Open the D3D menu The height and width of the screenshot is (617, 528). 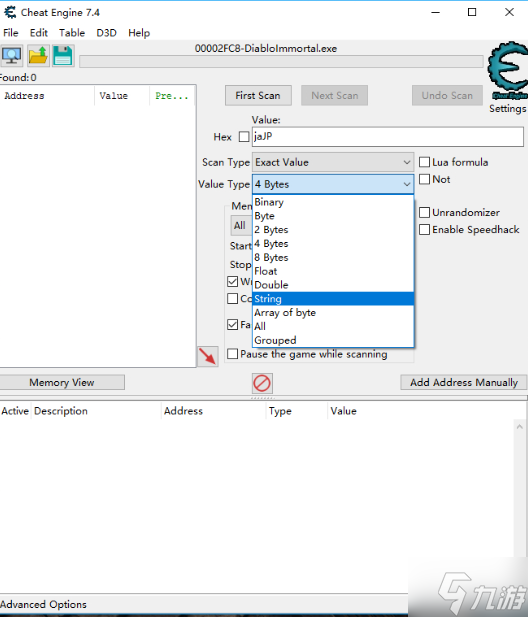click(x=107, y=33)
